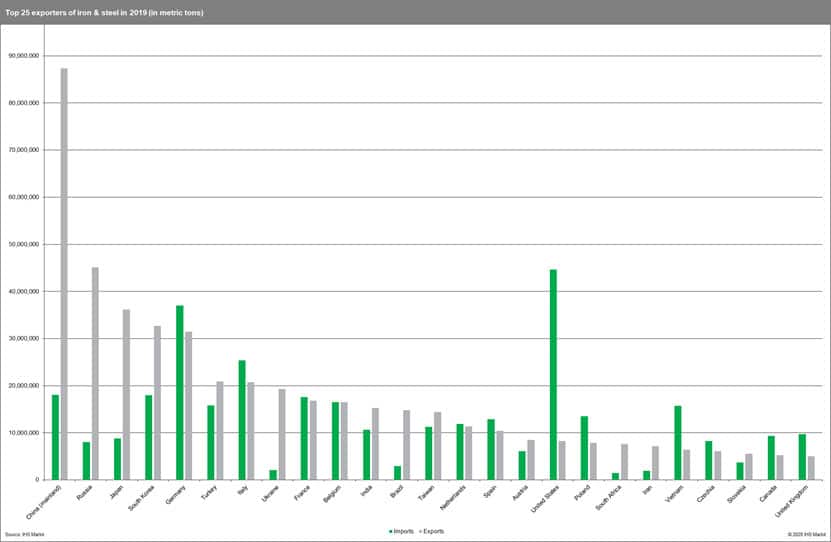Click the © 2020 IHS Markit copyright text

point(804,535)
